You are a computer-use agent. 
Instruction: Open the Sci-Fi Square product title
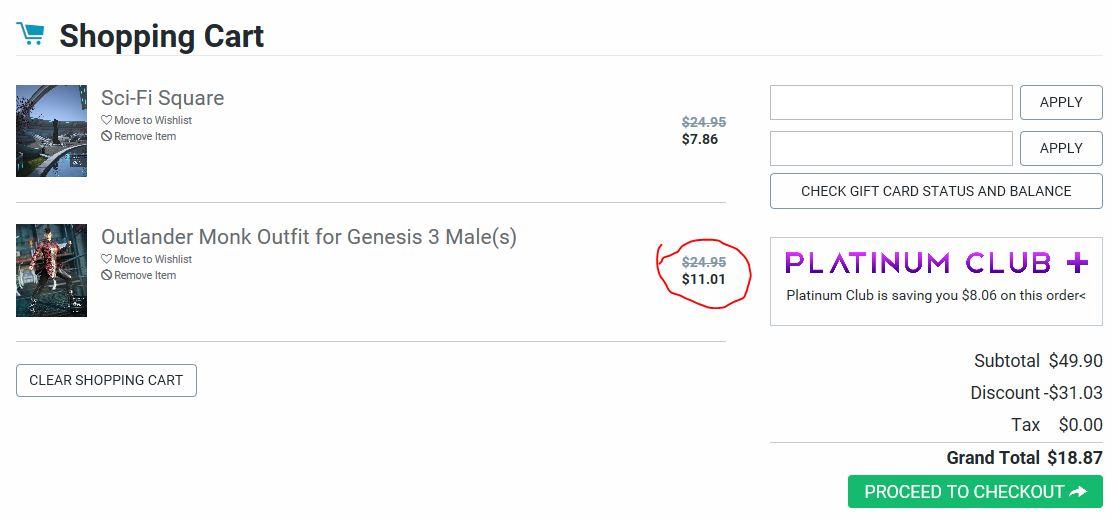[x=162, y=98]
